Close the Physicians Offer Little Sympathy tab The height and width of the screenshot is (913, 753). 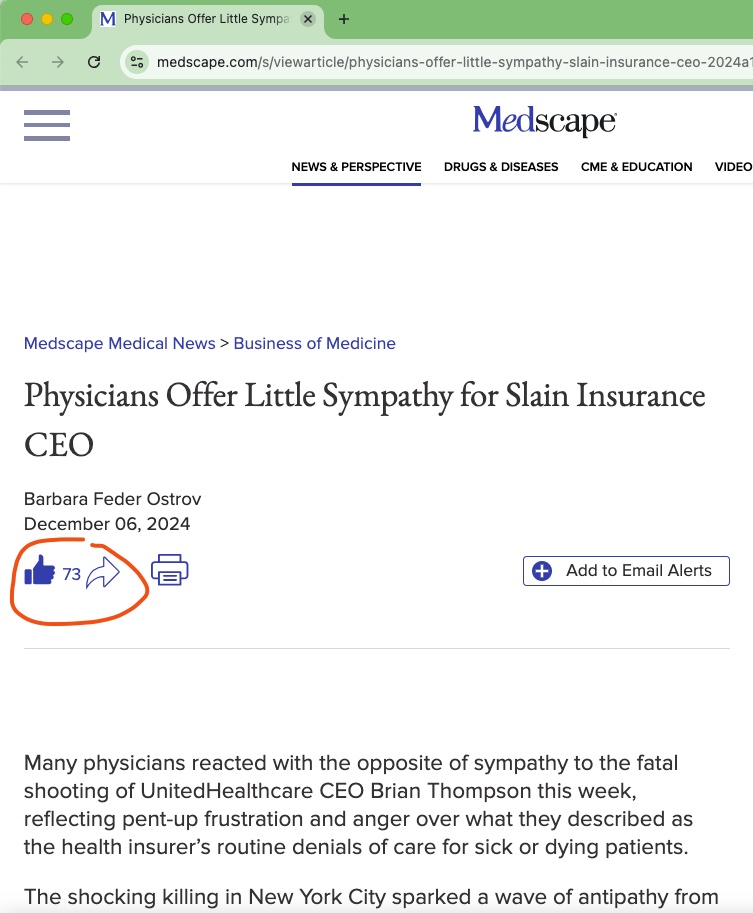(308, 19)
